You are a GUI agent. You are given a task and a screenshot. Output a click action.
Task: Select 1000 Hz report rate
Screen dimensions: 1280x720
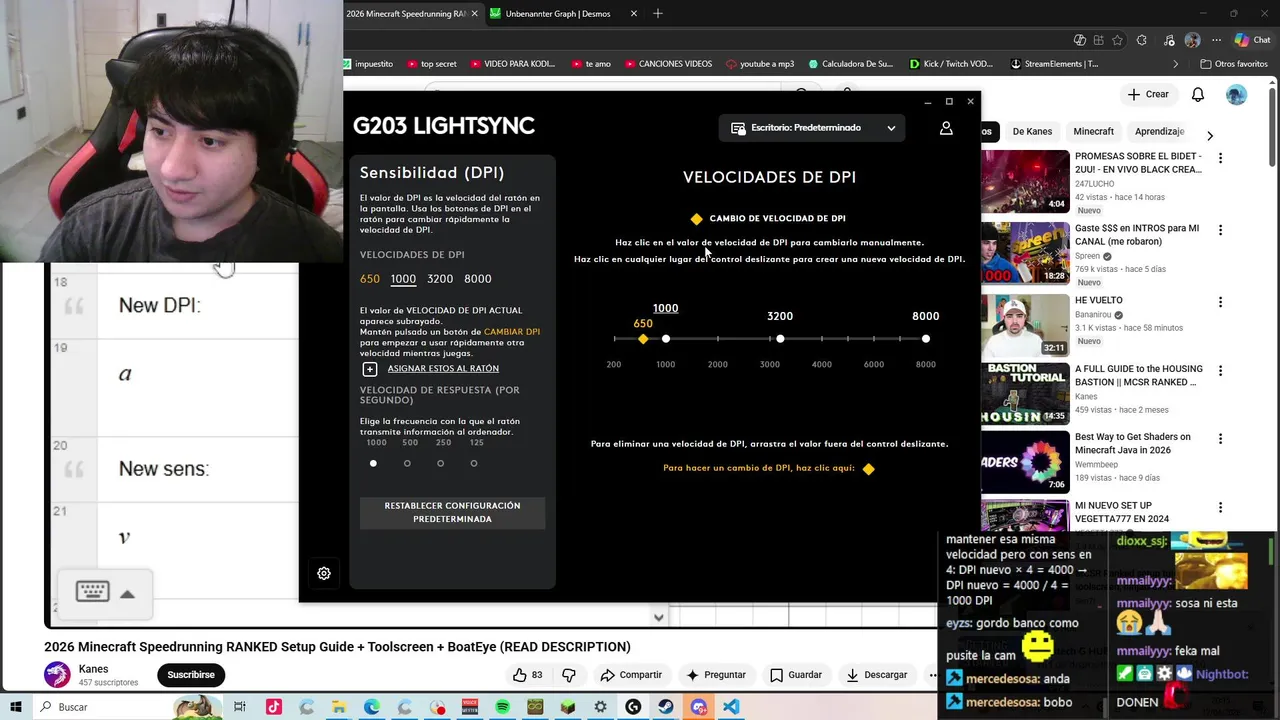[x=373, y=463]
